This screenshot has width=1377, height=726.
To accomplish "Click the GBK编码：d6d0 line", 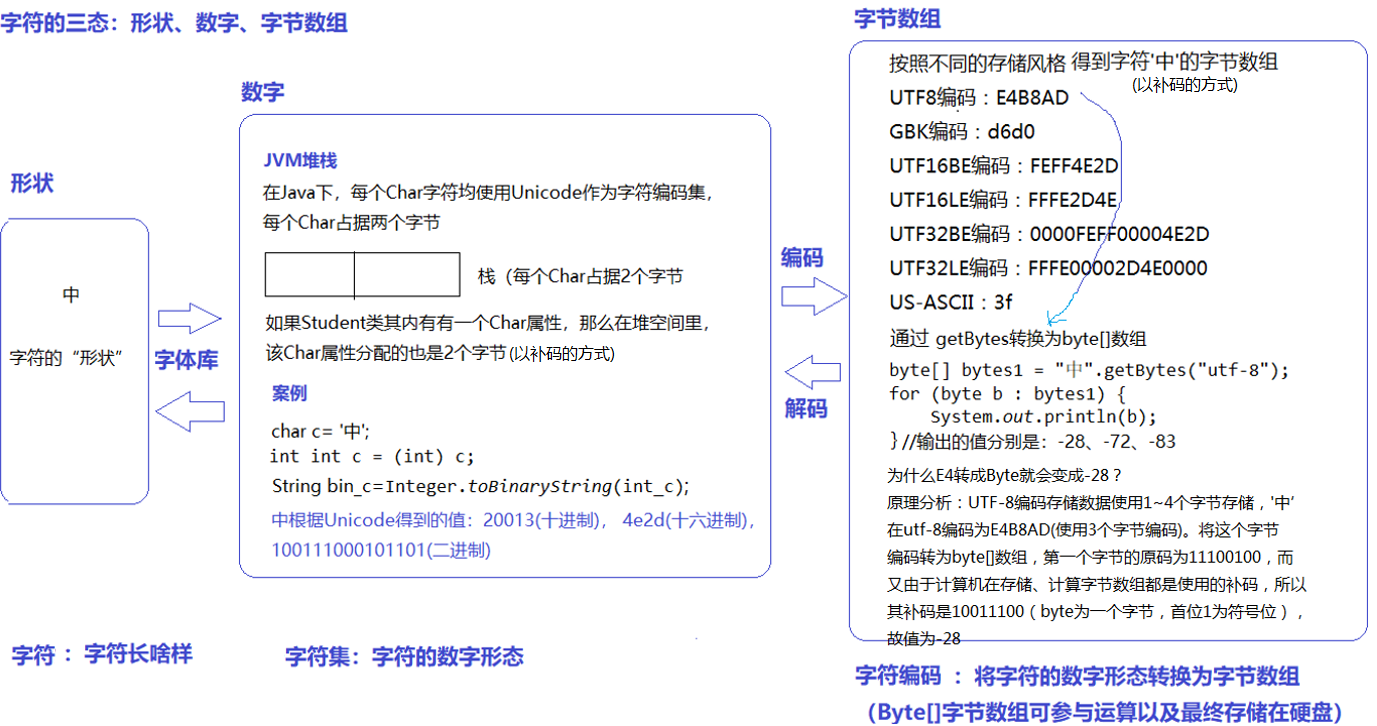I will pos(962,131).
